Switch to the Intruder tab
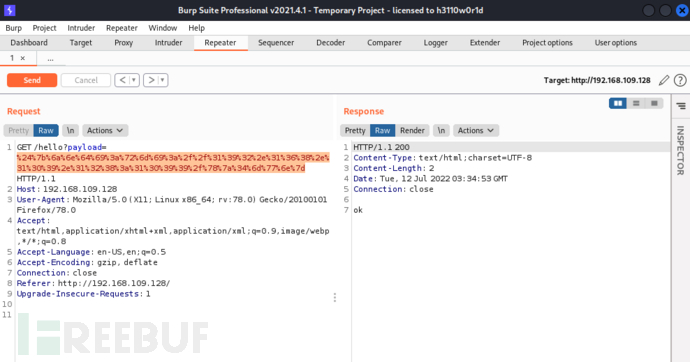This screenshot has width=690, height=362. 169,43
